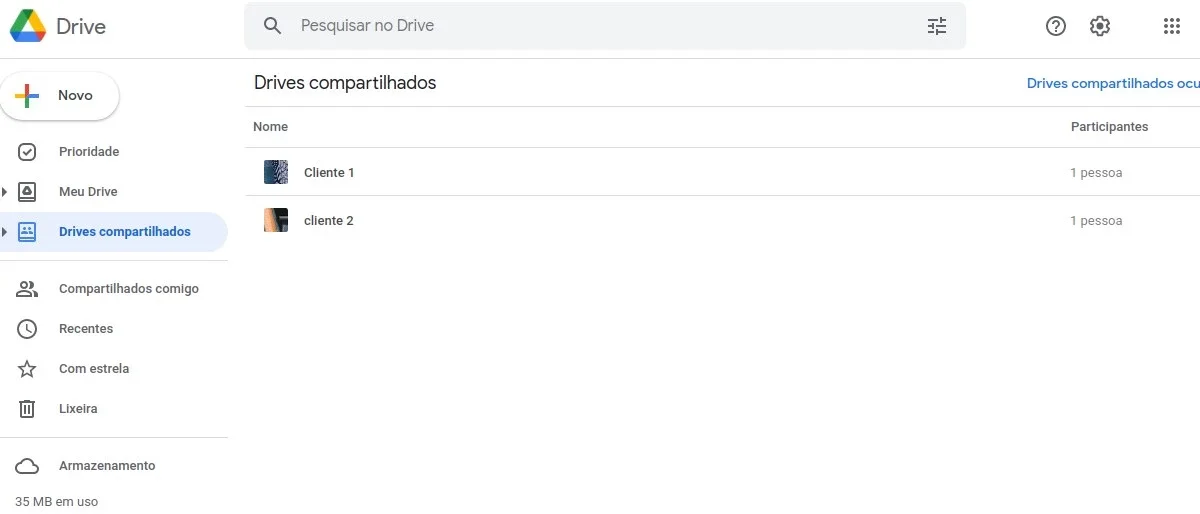Open Settings gear icon

tap(1100, 26)
